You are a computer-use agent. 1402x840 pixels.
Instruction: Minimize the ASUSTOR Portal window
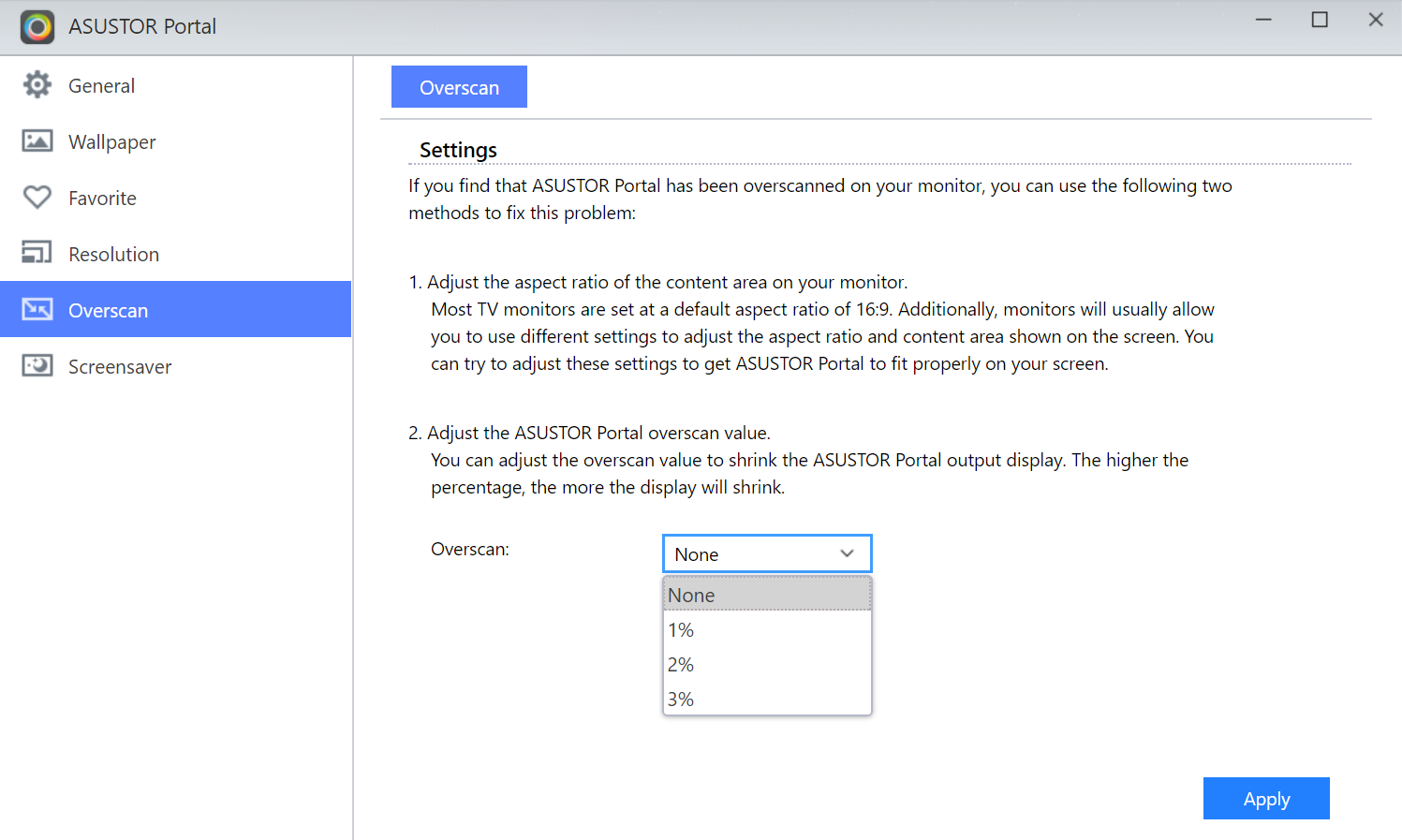tap(1263, 20)
